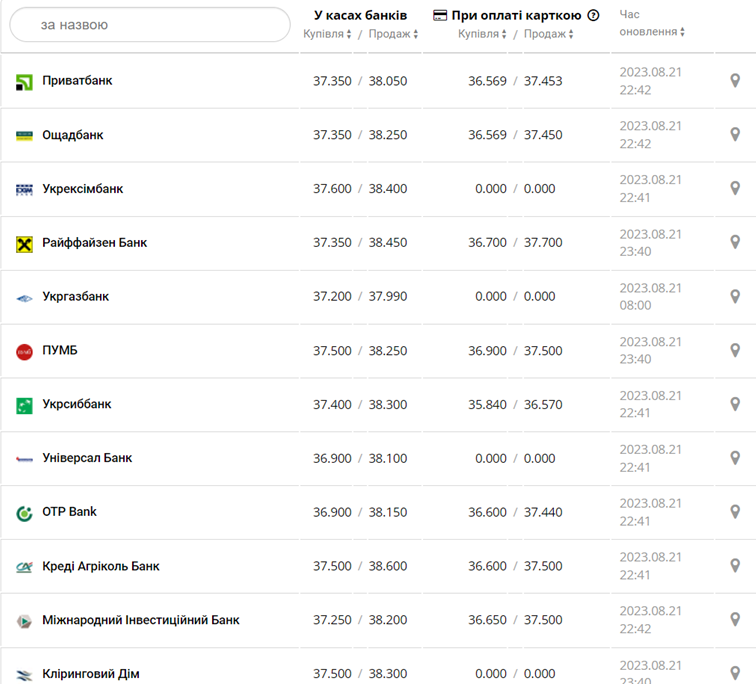Viewport: 756px width, 684px height.
Task: Open map pin for Укрексімбанк
Action: [x=735, y=188]
